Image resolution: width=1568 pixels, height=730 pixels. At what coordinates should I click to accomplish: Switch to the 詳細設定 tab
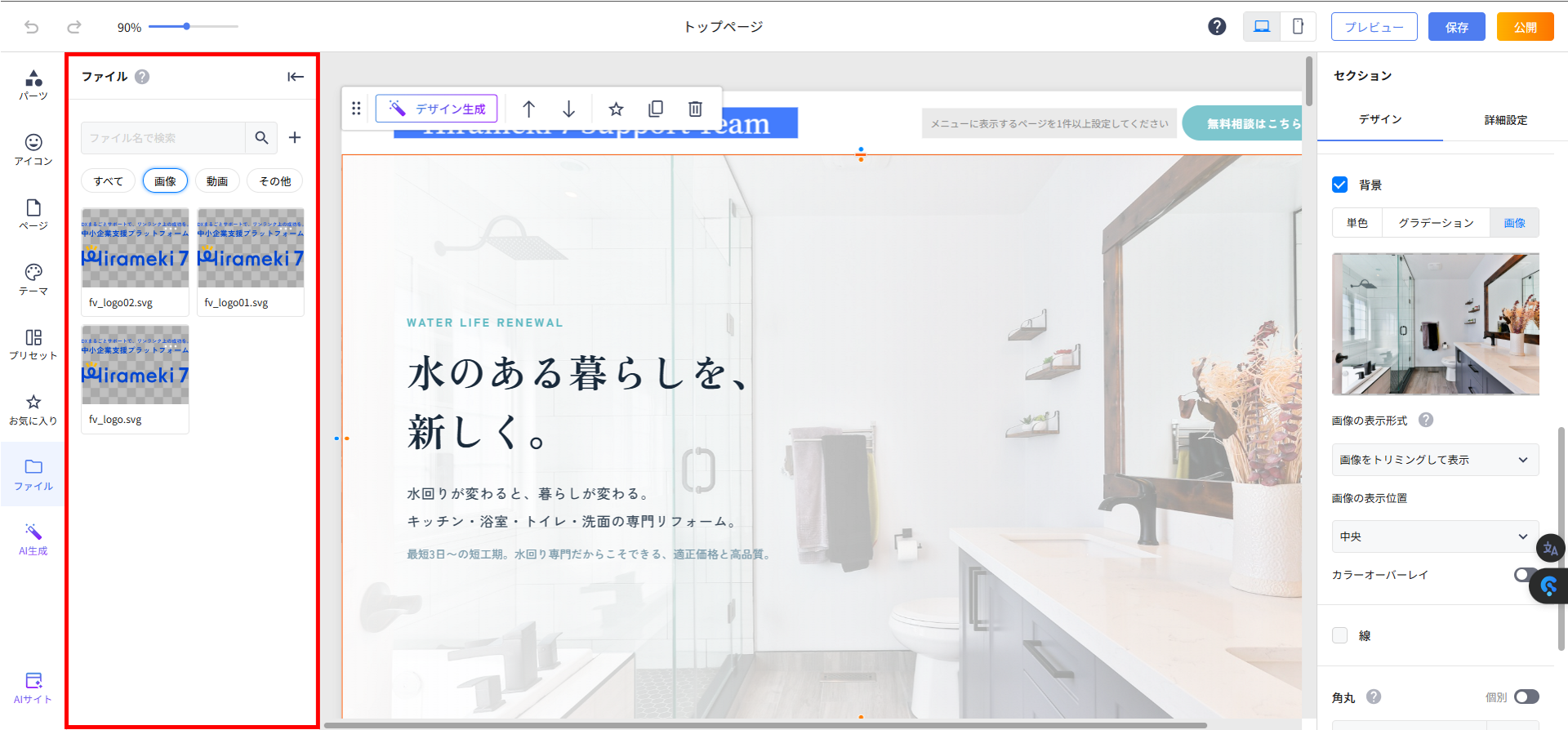[1505, 120]
